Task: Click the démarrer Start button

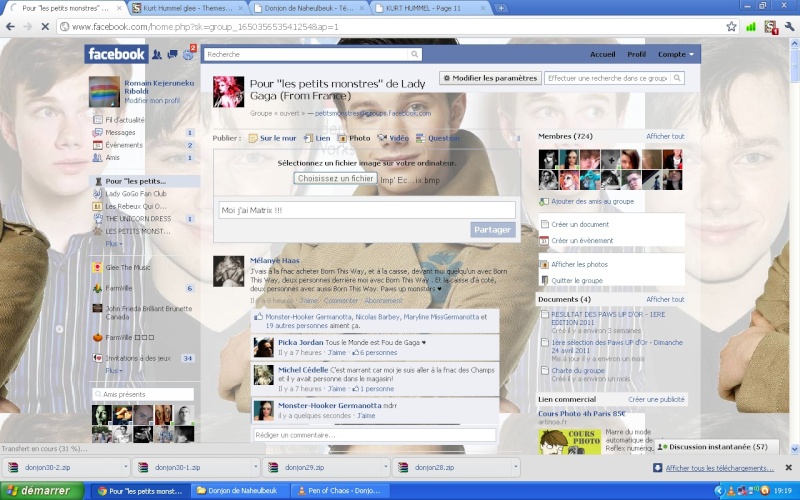Action: (x=42, y=491)
